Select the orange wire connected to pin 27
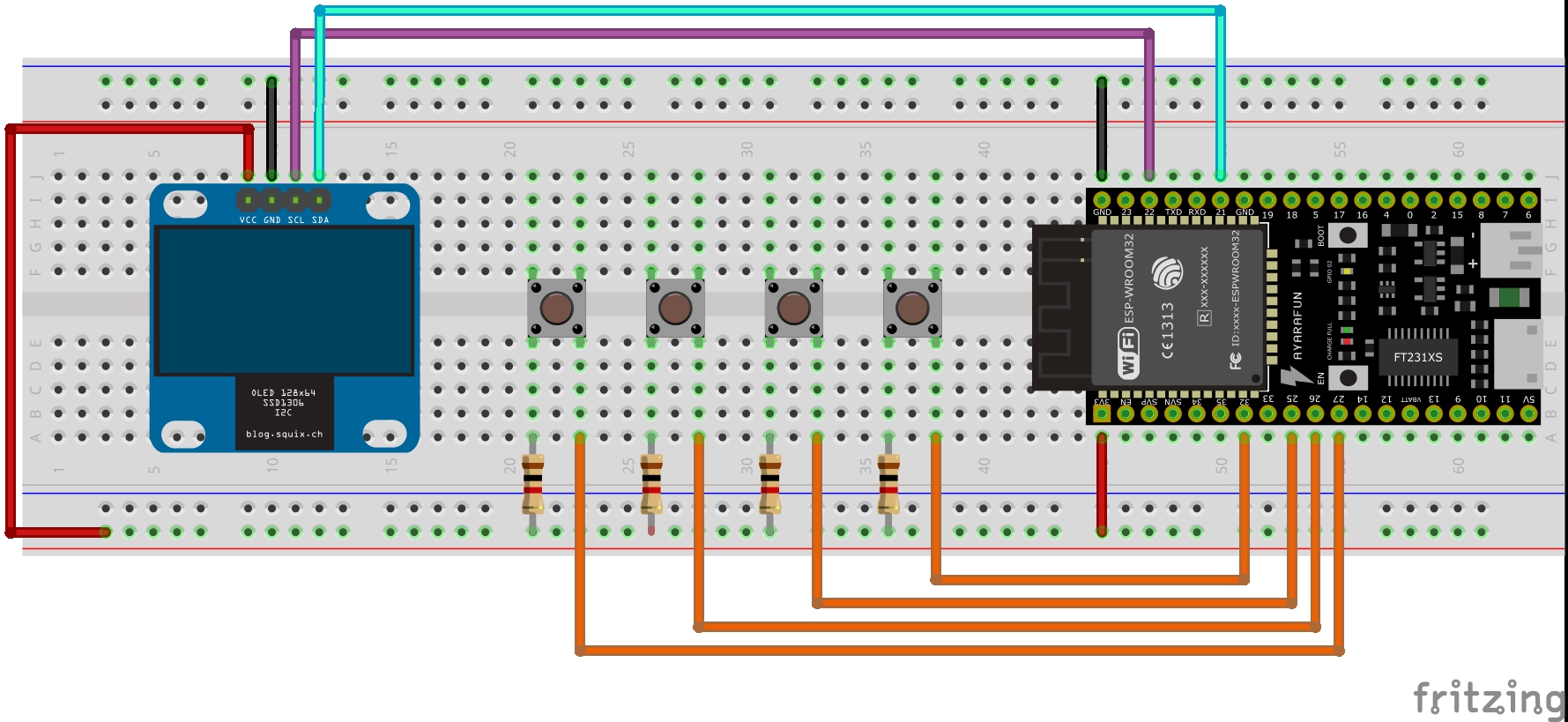Viewport: 1568px width, 722px height. pyautogui.click(x=959, y=651)
